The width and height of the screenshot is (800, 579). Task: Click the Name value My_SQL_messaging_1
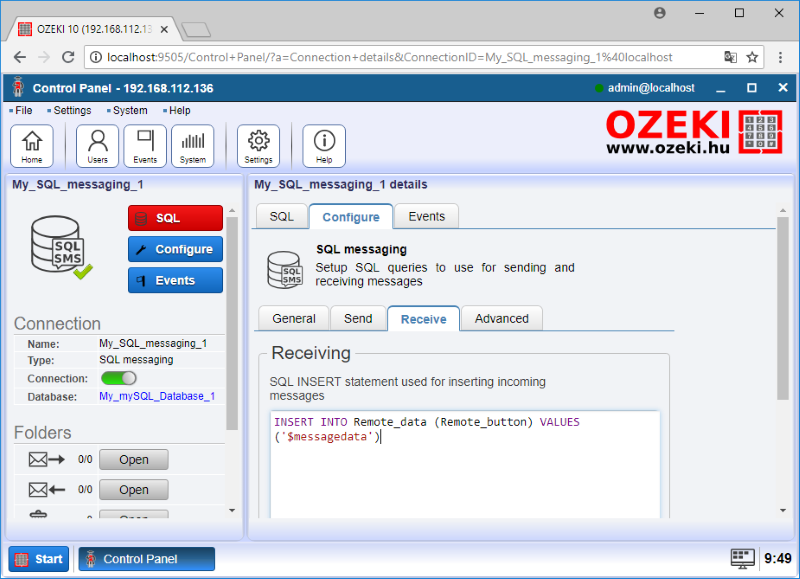coord(153,343)
